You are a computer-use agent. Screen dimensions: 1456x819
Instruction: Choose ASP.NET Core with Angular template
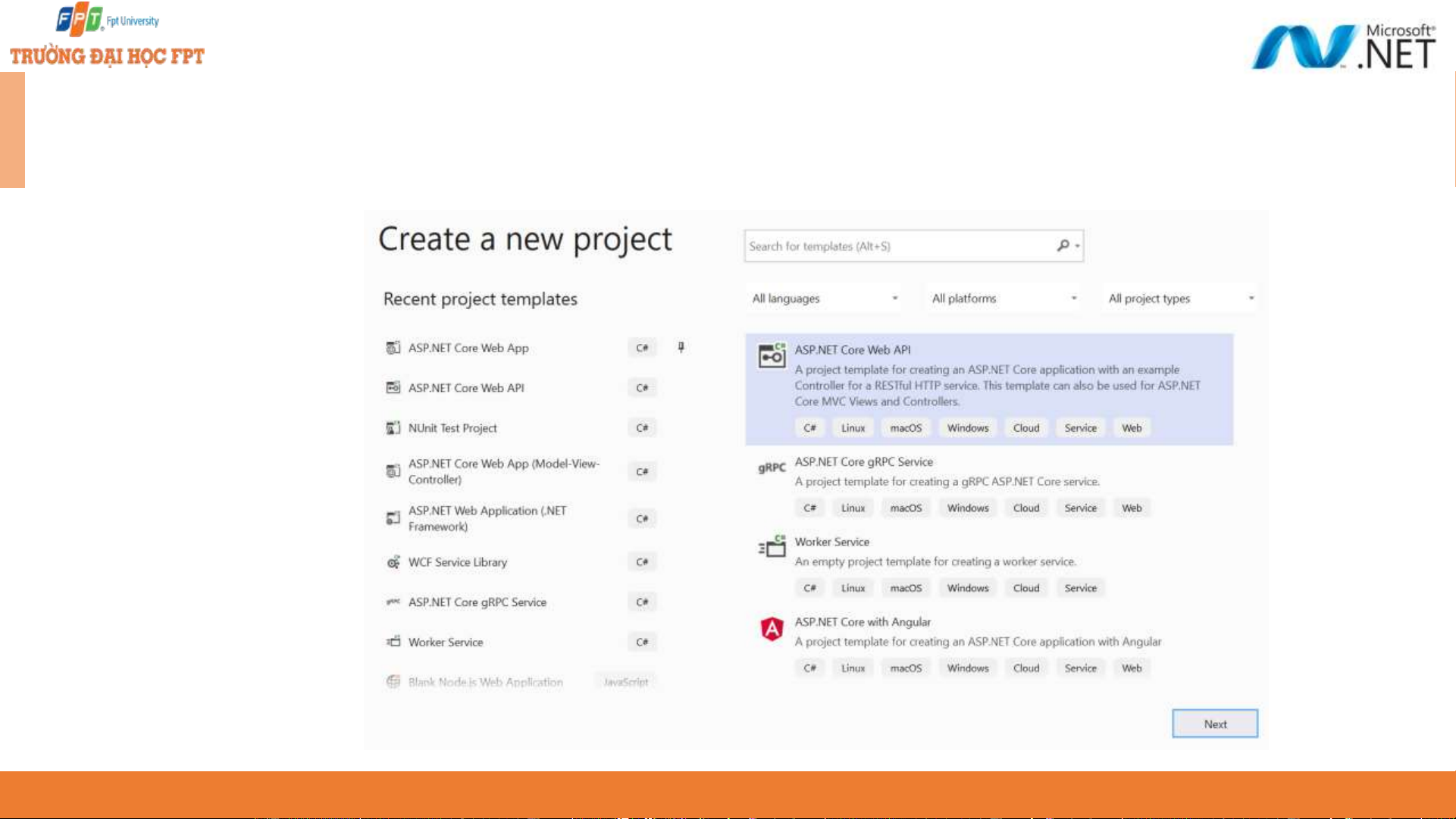coord(863,622)
